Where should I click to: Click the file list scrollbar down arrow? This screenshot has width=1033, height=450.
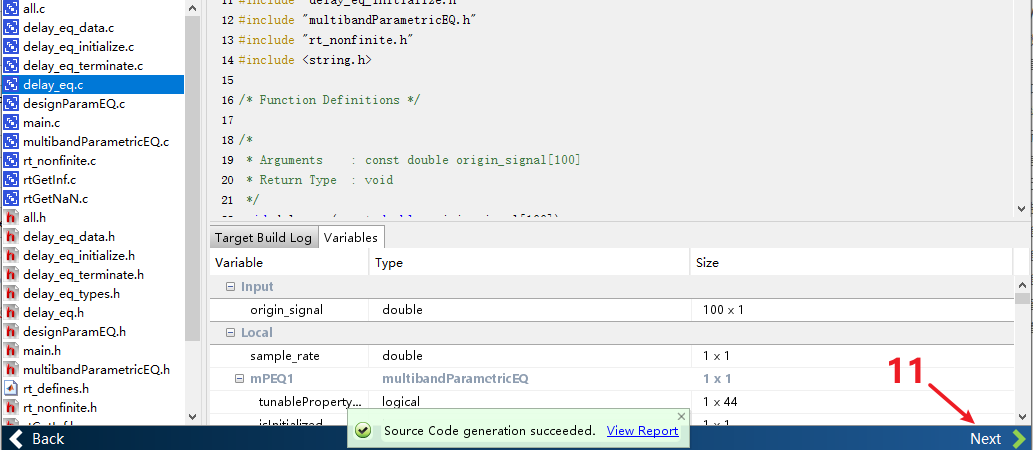point(192,416)
